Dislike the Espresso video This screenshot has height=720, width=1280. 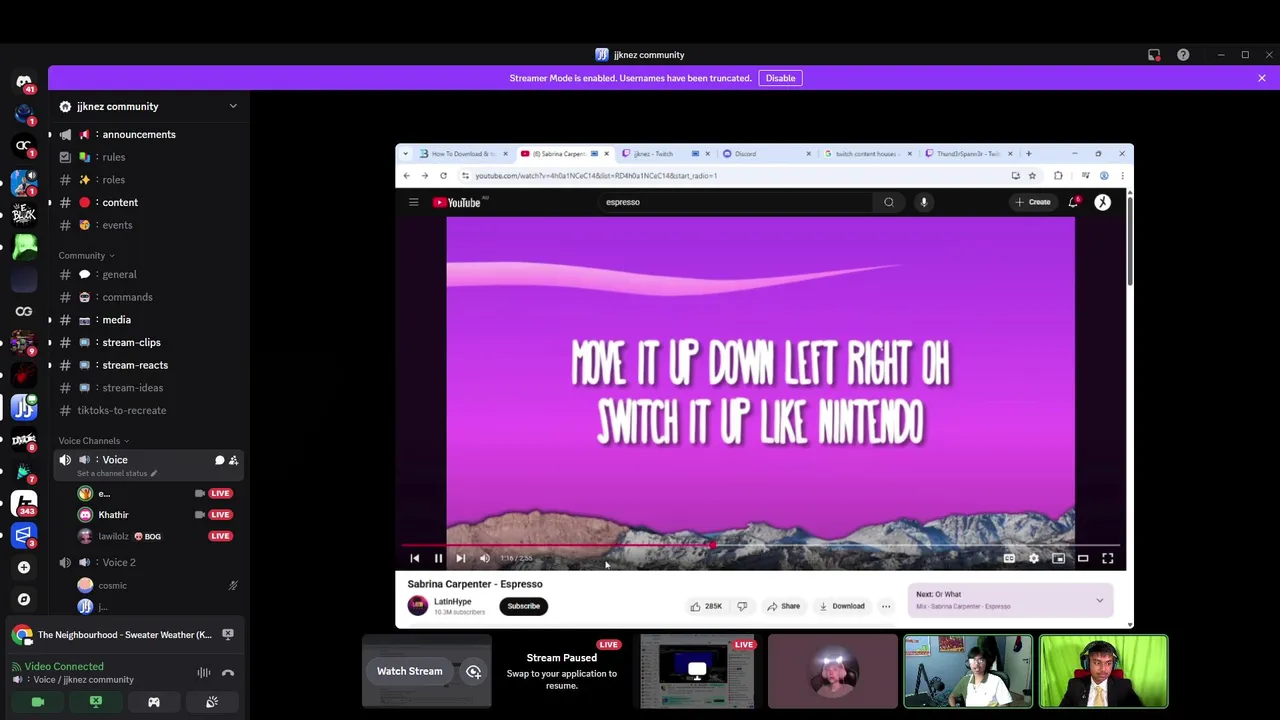click(742, 606)
